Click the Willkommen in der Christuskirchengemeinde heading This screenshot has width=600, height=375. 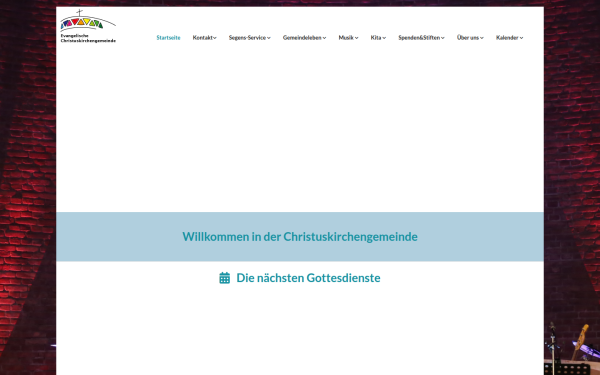tap(300, 237)
